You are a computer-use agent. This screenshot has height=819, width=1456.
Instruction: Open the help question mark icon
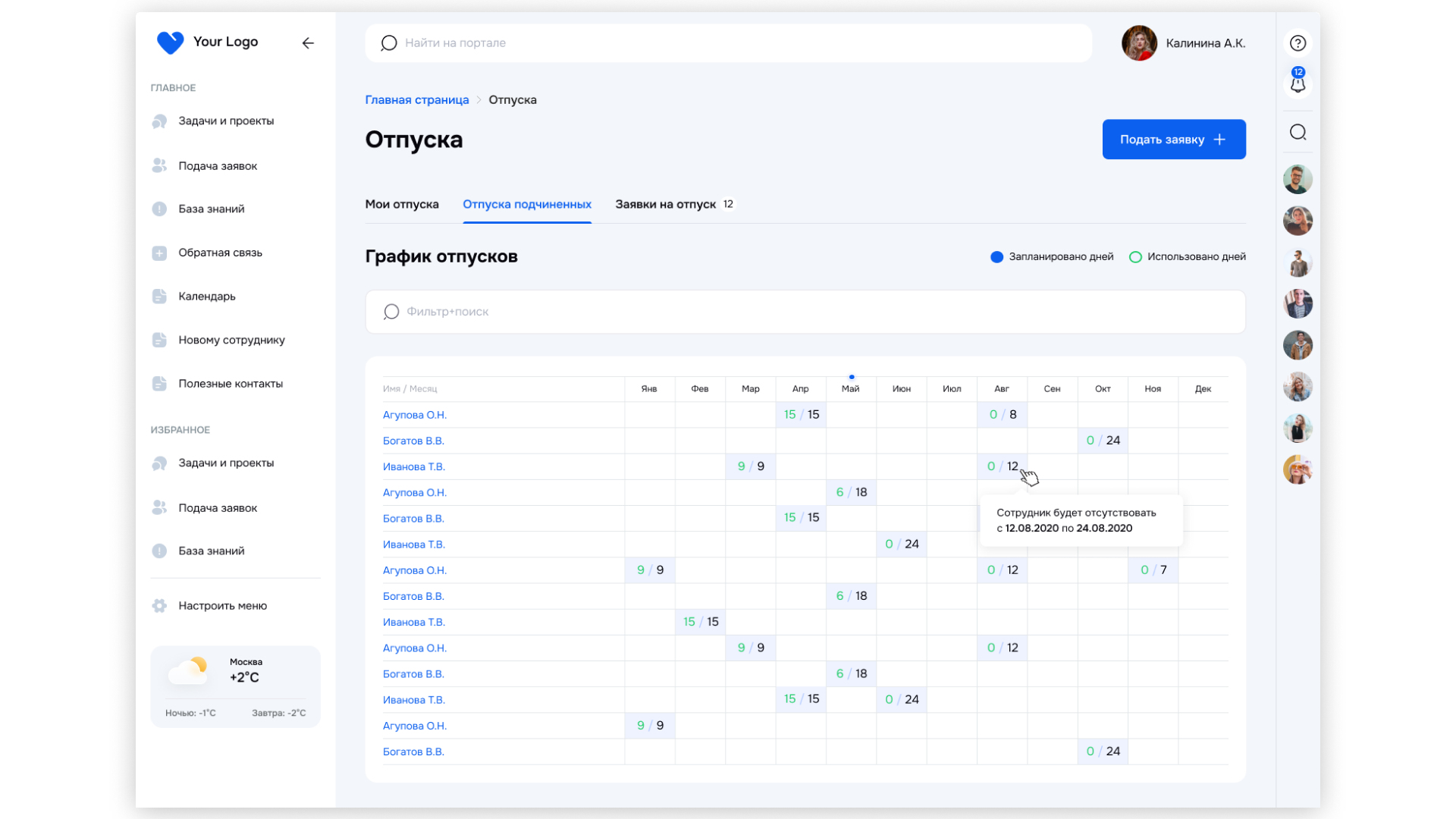[1298, 43]
